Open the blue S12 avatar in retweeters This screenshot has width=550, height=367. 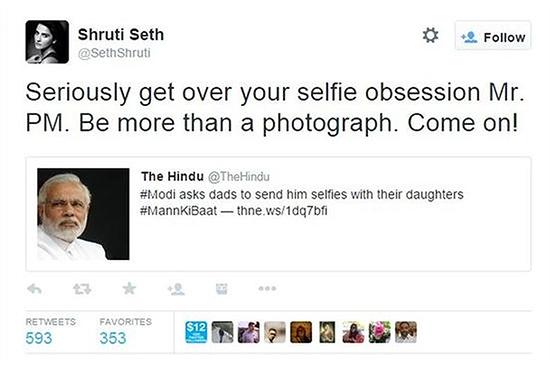tap(196, 332)
